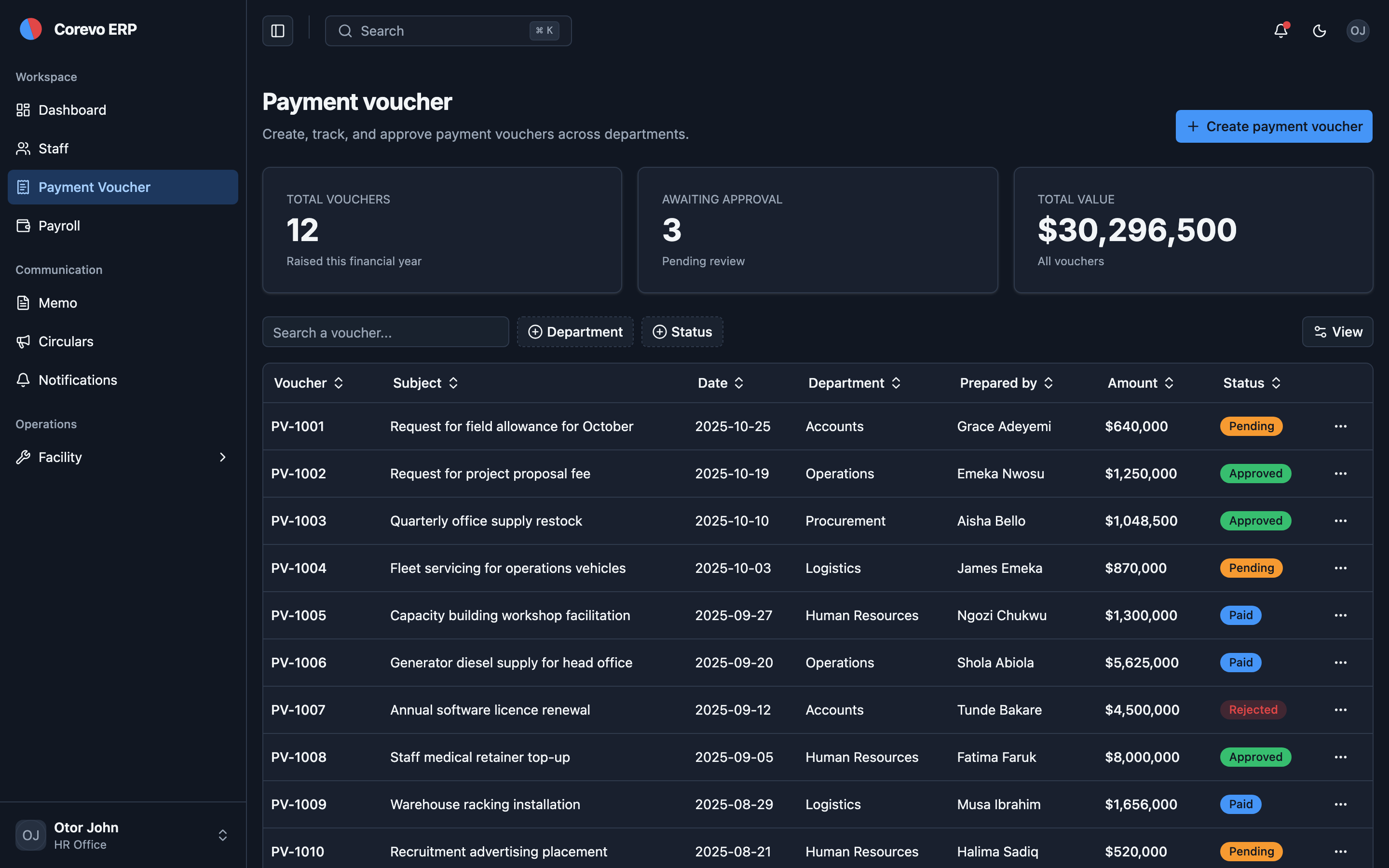
Task: Click 'Annual software licence renewal' subject
Action: pos(490,710)
